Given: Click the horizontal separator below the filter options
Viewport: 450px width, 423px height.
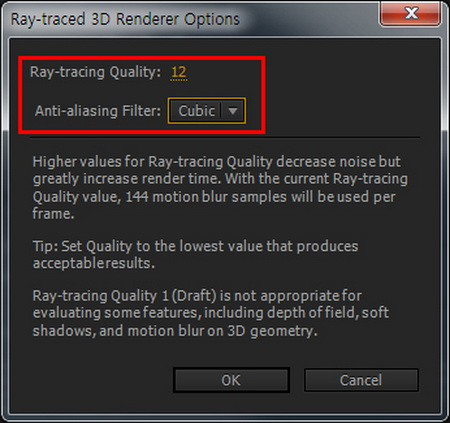Looking at the screenshot, I should pos(225,137).
